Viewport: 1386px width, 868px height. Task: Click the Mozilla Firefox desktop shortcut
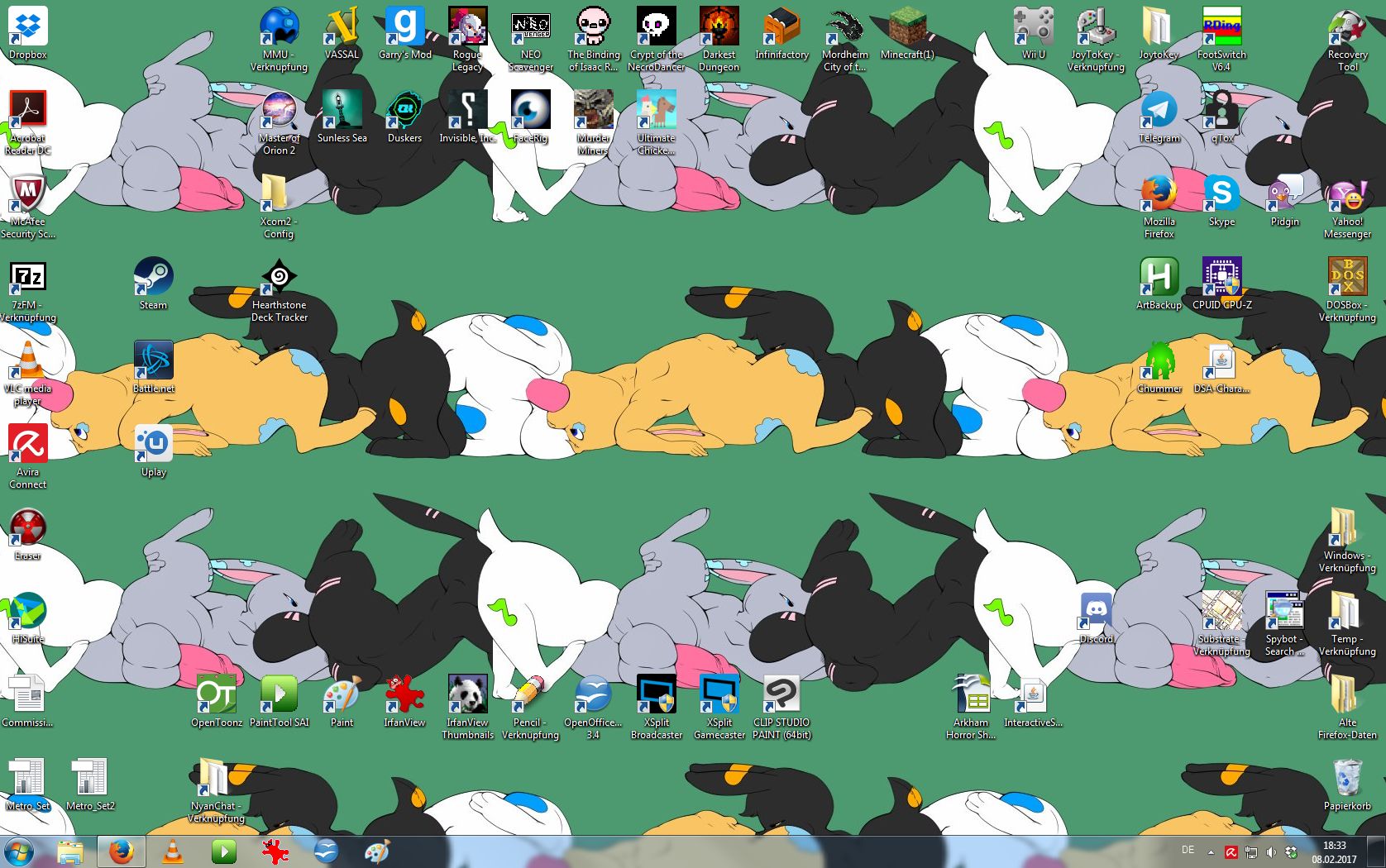pos(1159,206)
